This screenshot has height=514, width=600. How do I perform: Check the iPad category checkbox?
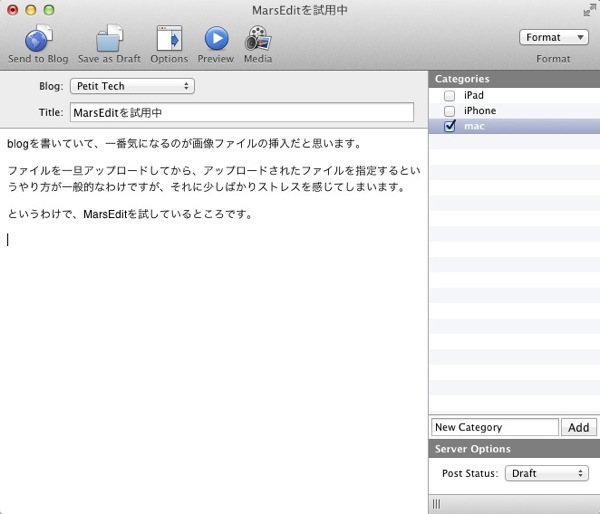[450, 95]
